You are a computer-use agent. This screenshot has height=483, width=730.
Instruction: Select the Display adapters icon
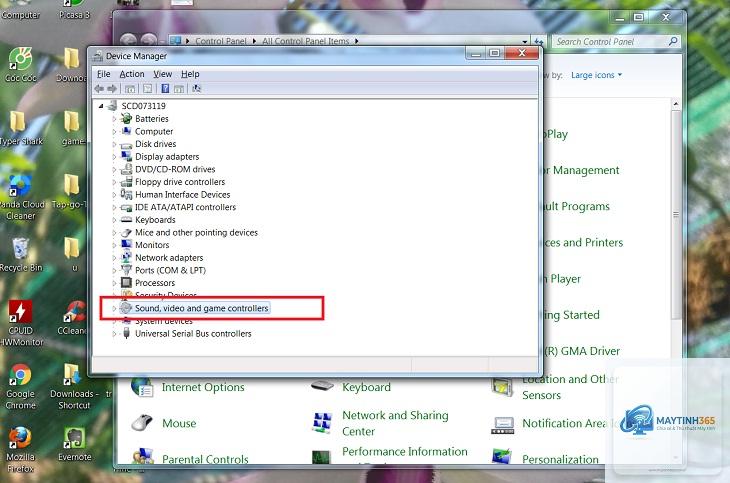pyautogui.click(x=126, y=156)
